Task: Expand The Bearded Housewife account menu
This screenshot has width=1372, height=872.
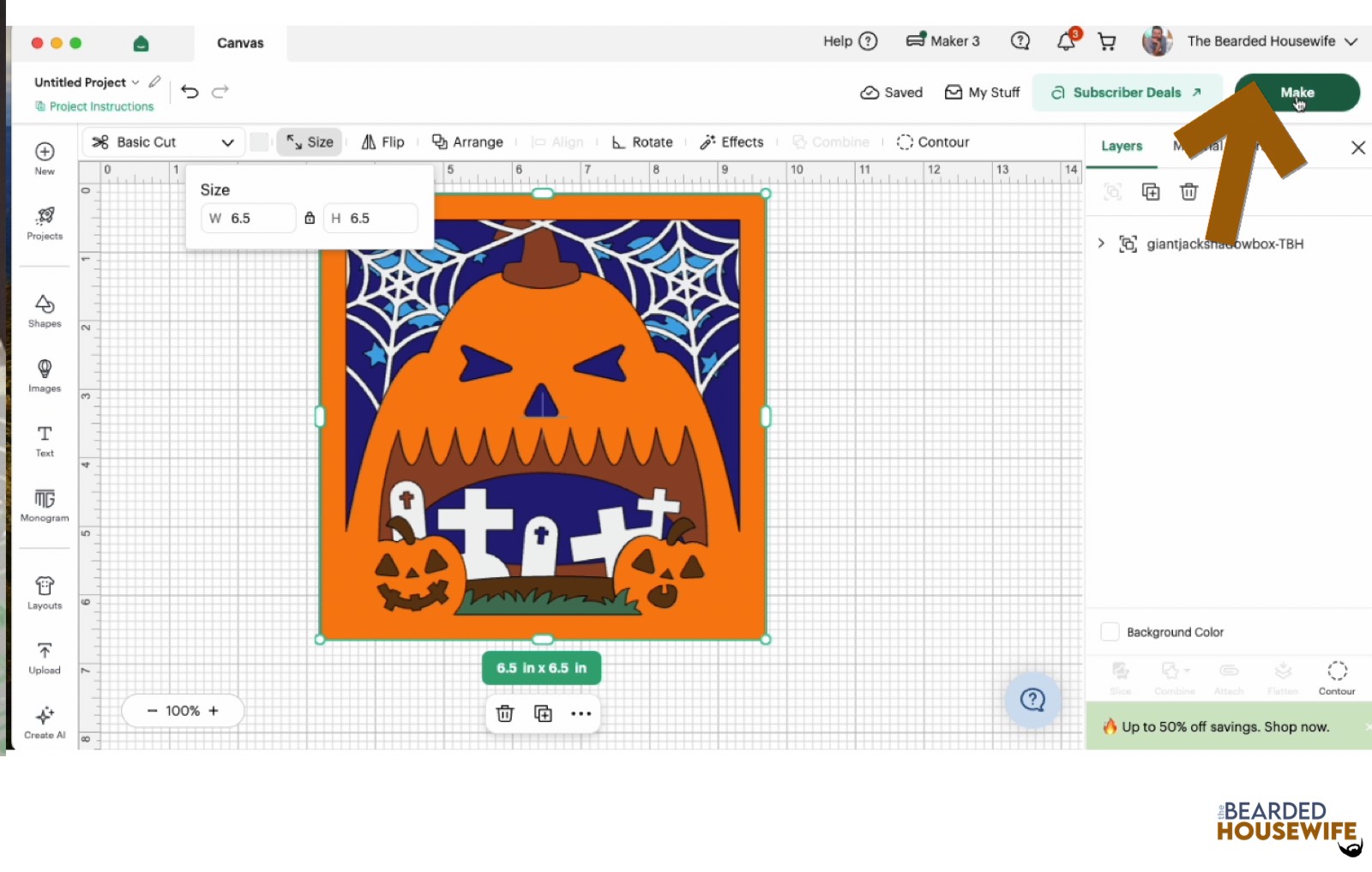Action: point(1351,41)
